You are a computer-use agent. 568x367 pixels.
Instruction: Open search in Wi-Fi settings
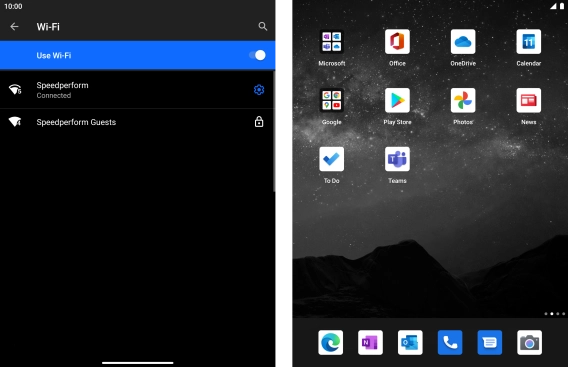pos(263,26)
